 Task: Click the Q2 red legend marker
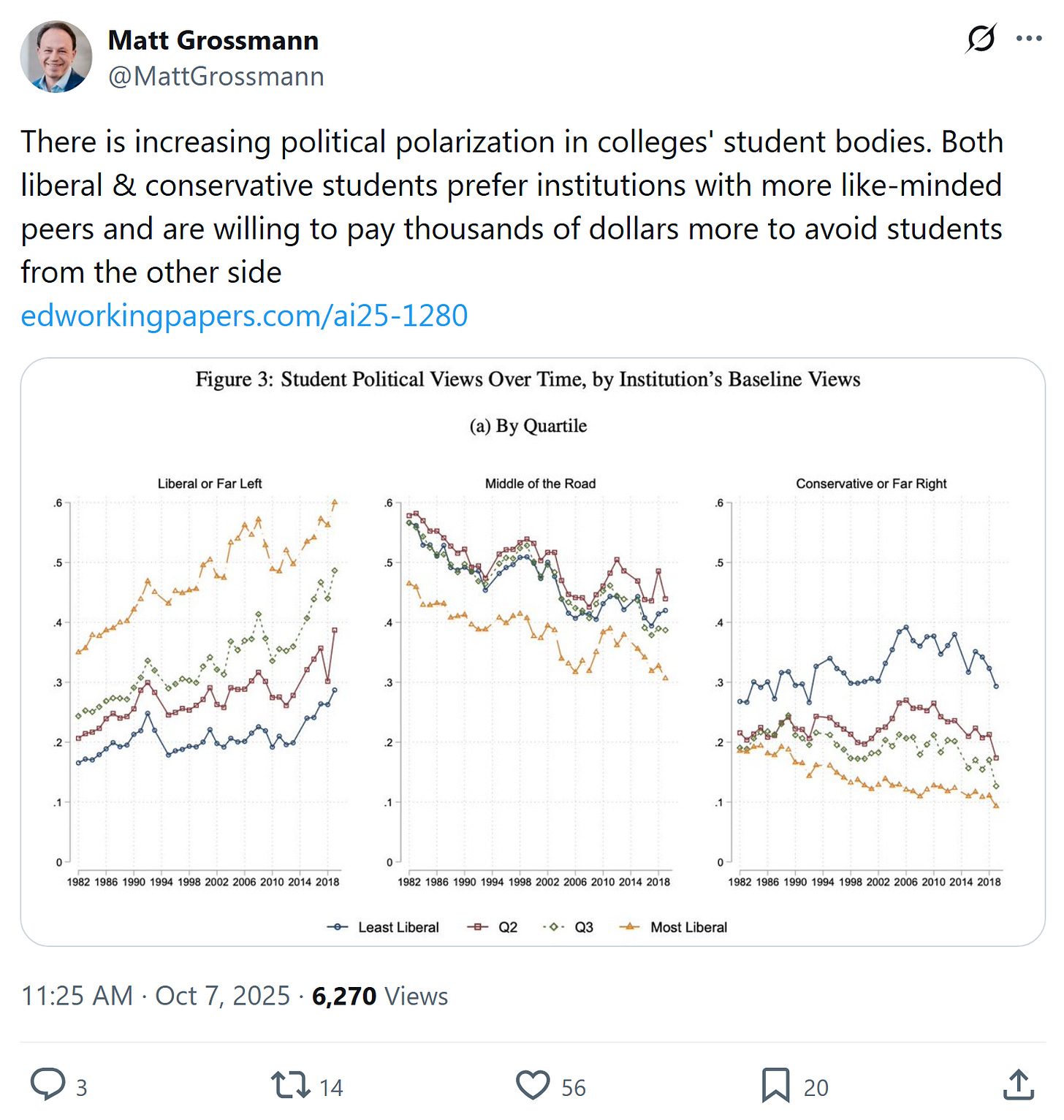point(478,927)
